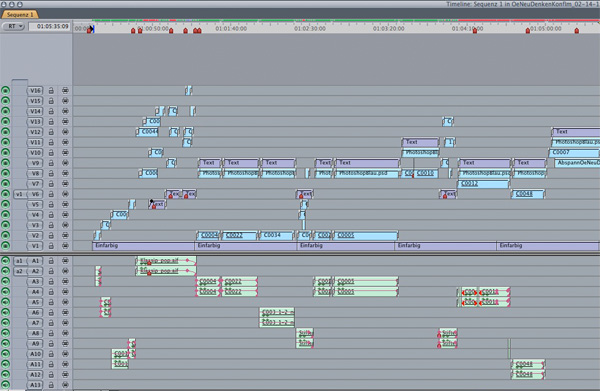Select clip C0012 on track V7
This screenshot has height=391, width=600.
click(x=484, y=184)
